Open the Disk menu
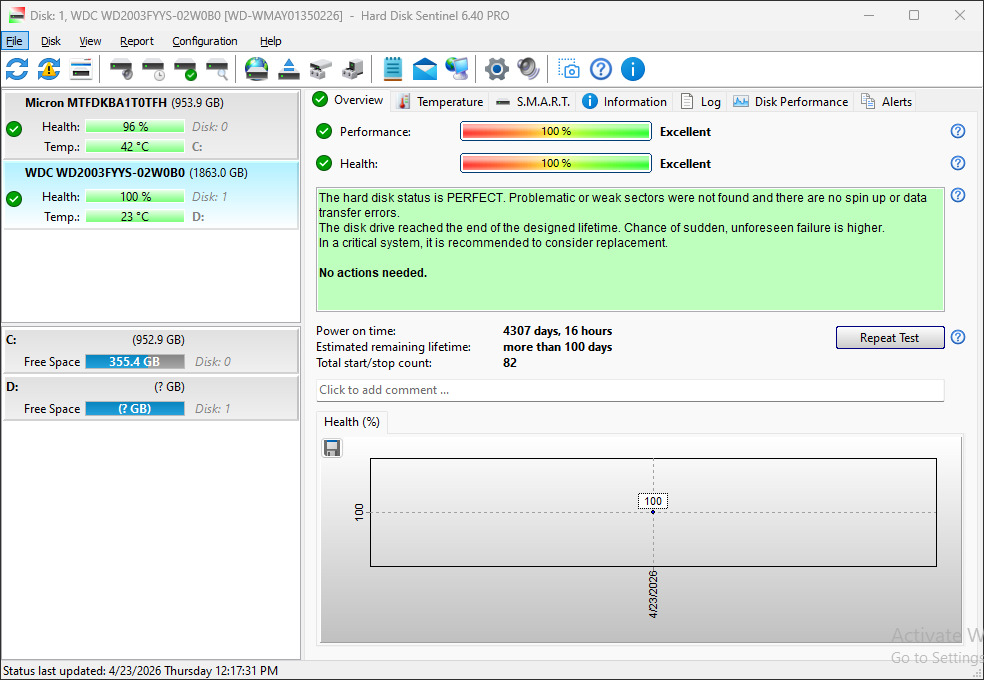Image resolution: width=984 pixels, height=680 pixels. coord(51,41)
